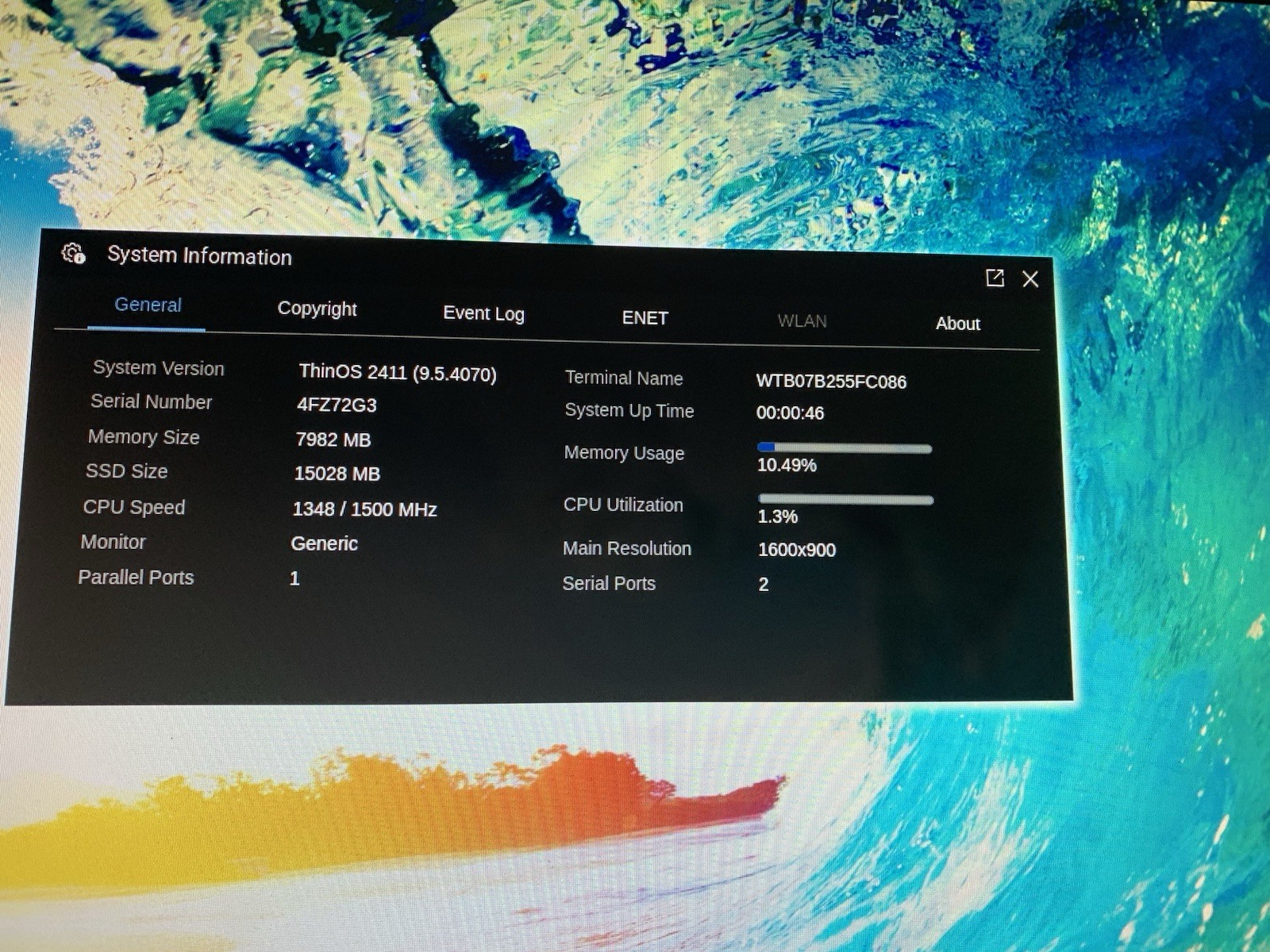Screen dimensions: 1270x952
Task: Click the System Up Time label
Action: pos(629,411)
